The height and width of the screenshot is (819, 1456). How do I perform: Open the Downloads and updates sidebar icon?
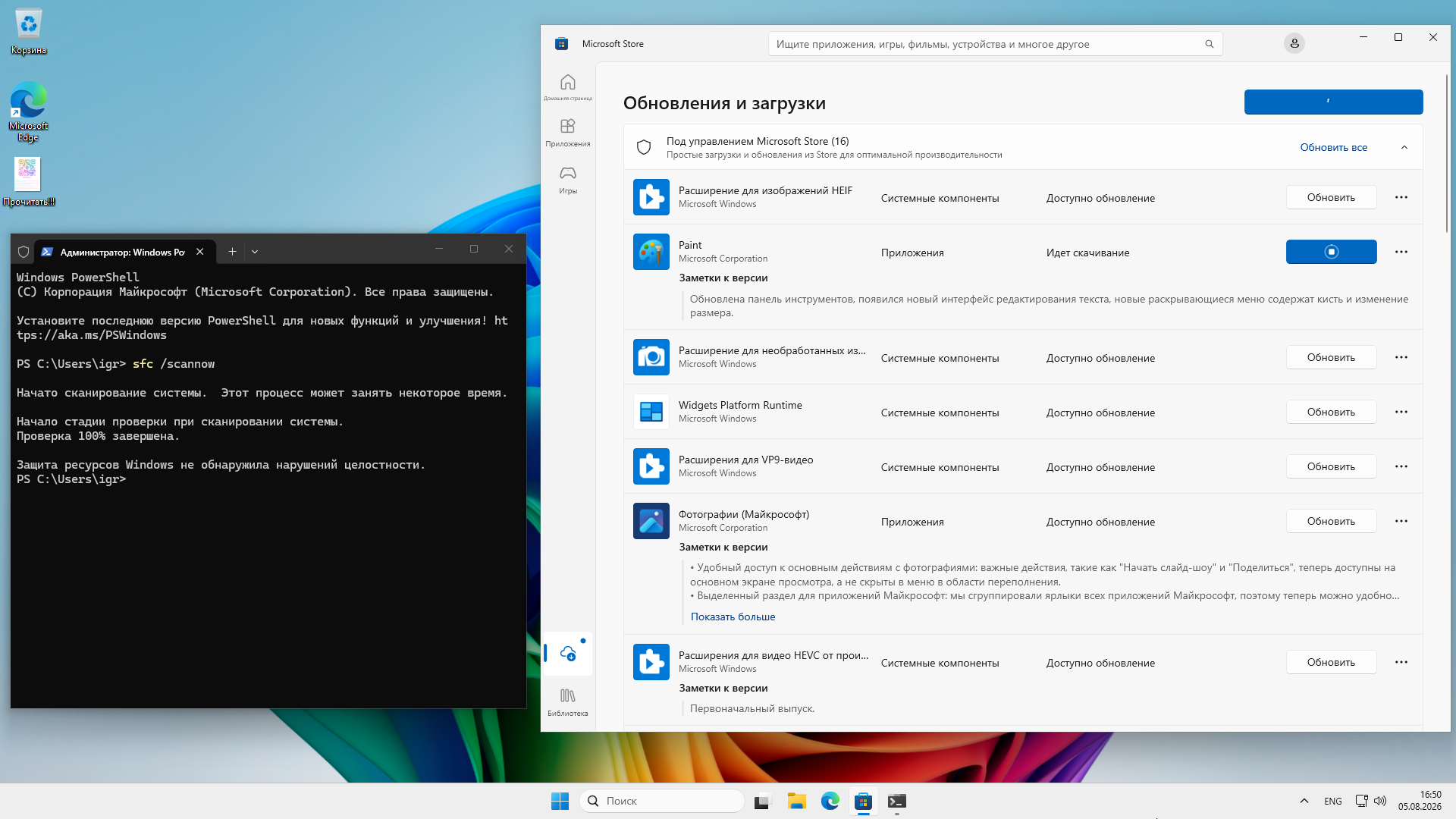pyautogui.click(x=568, y=654)
